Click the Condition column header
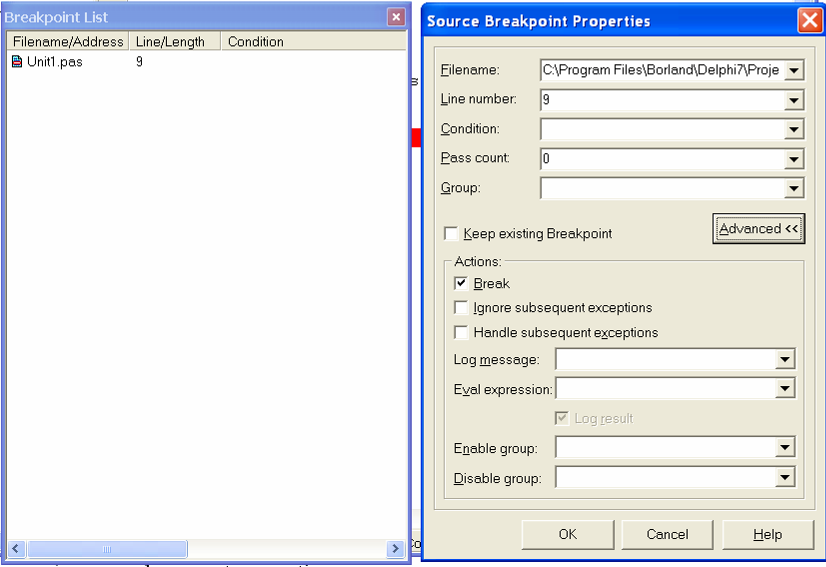Image resolution: width=826 pixels, height=567 pixels. (x=314, y=42)
